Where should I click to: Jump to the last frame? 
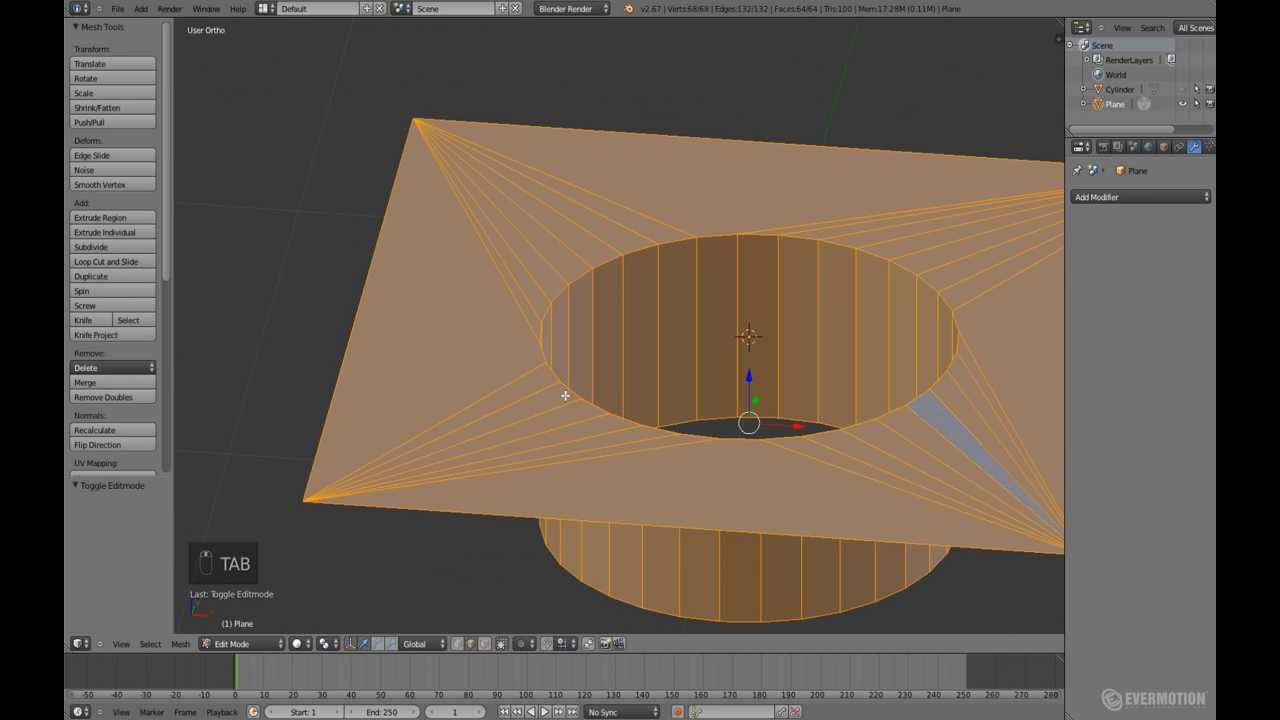pos(570,712)
